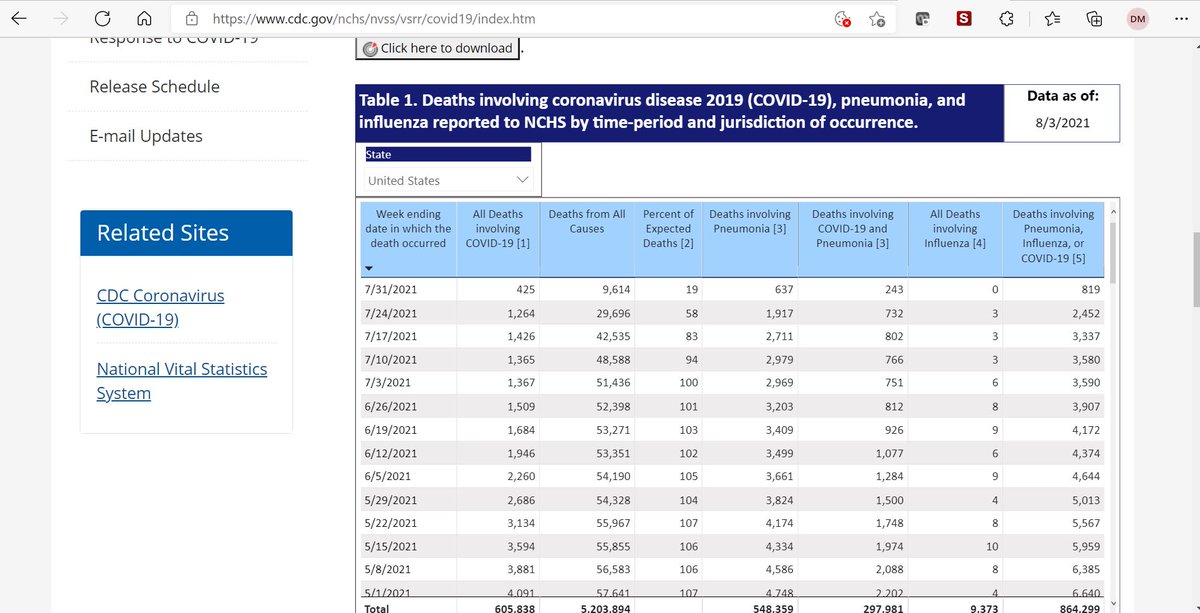The image size is (1200, 613).
Task: Select the 6/12/2021 week row date
Action: [x=390, y=453]
